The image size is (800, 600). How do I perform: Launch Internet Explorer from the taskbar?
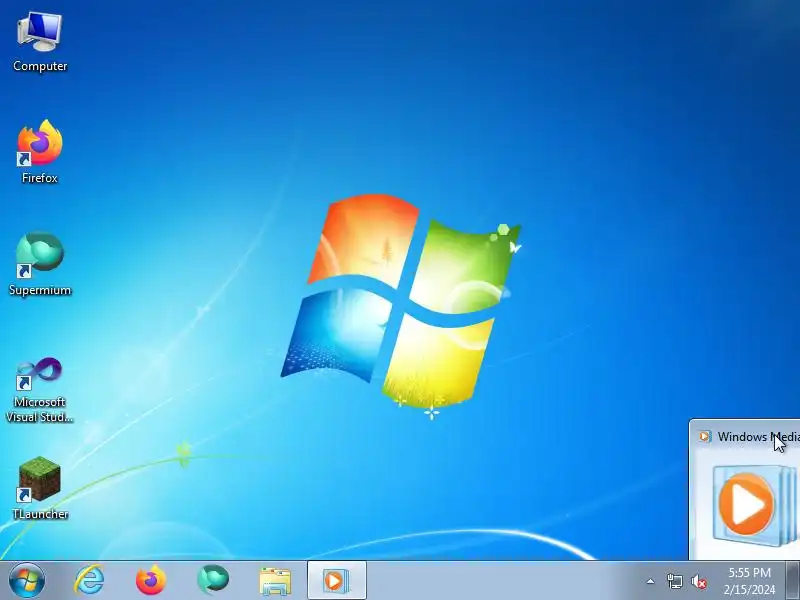pyautogui.click(x=89, y=580)
